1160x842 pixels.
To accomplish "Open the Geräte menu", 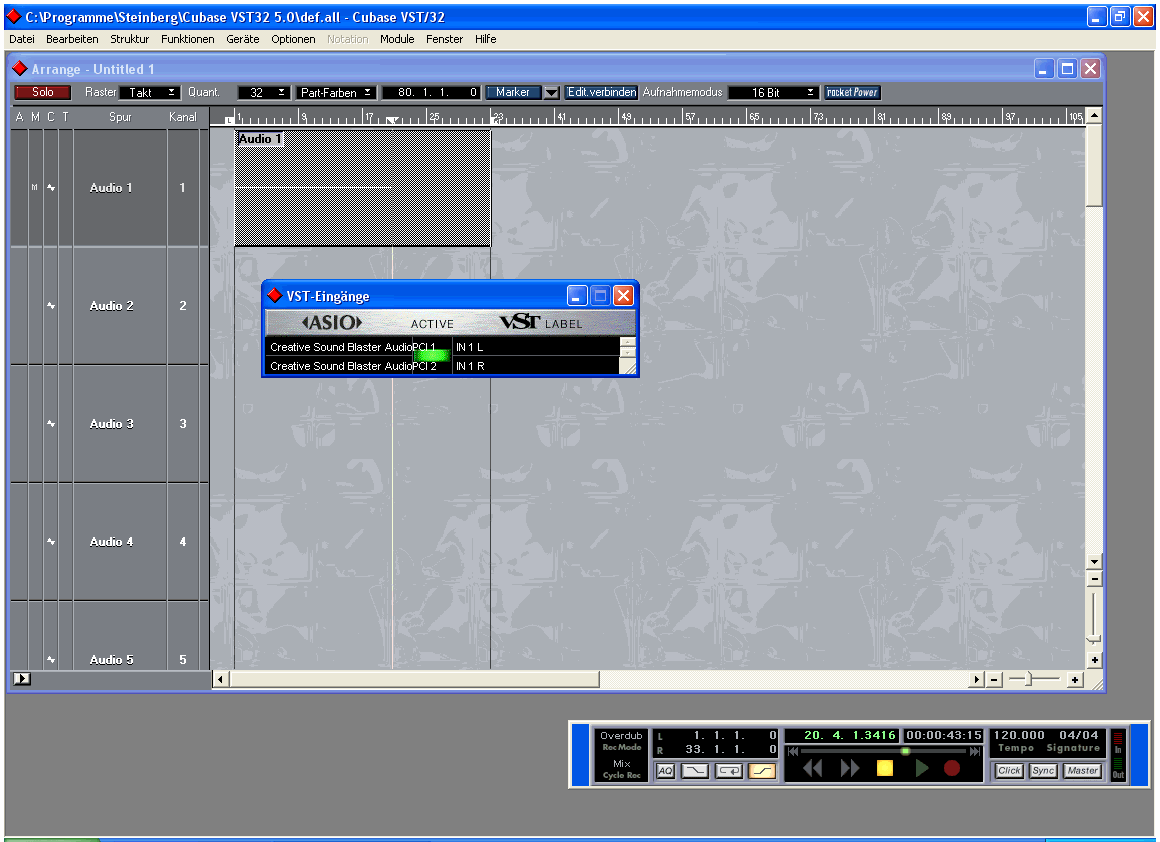I will pos(243,39).
